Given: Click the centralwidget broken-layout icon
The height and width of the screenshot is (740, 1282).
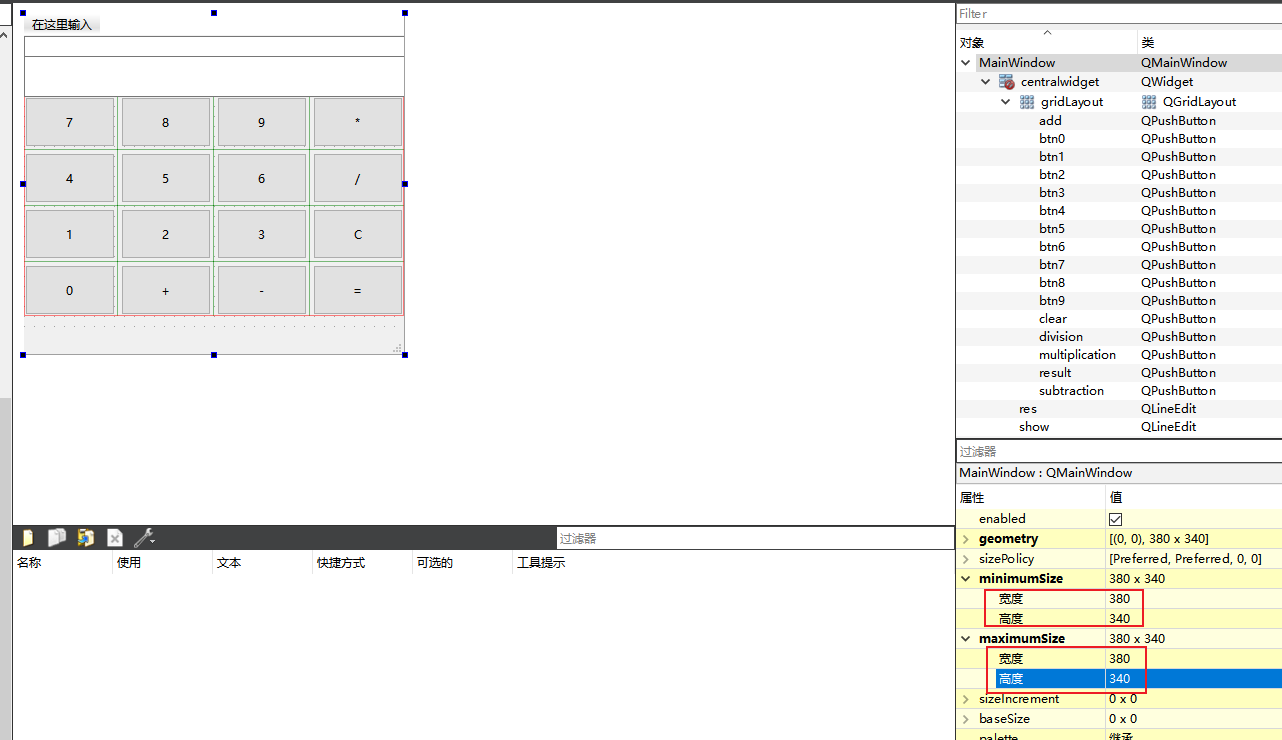Looking at the screenshot, I should click(1006, 82).
